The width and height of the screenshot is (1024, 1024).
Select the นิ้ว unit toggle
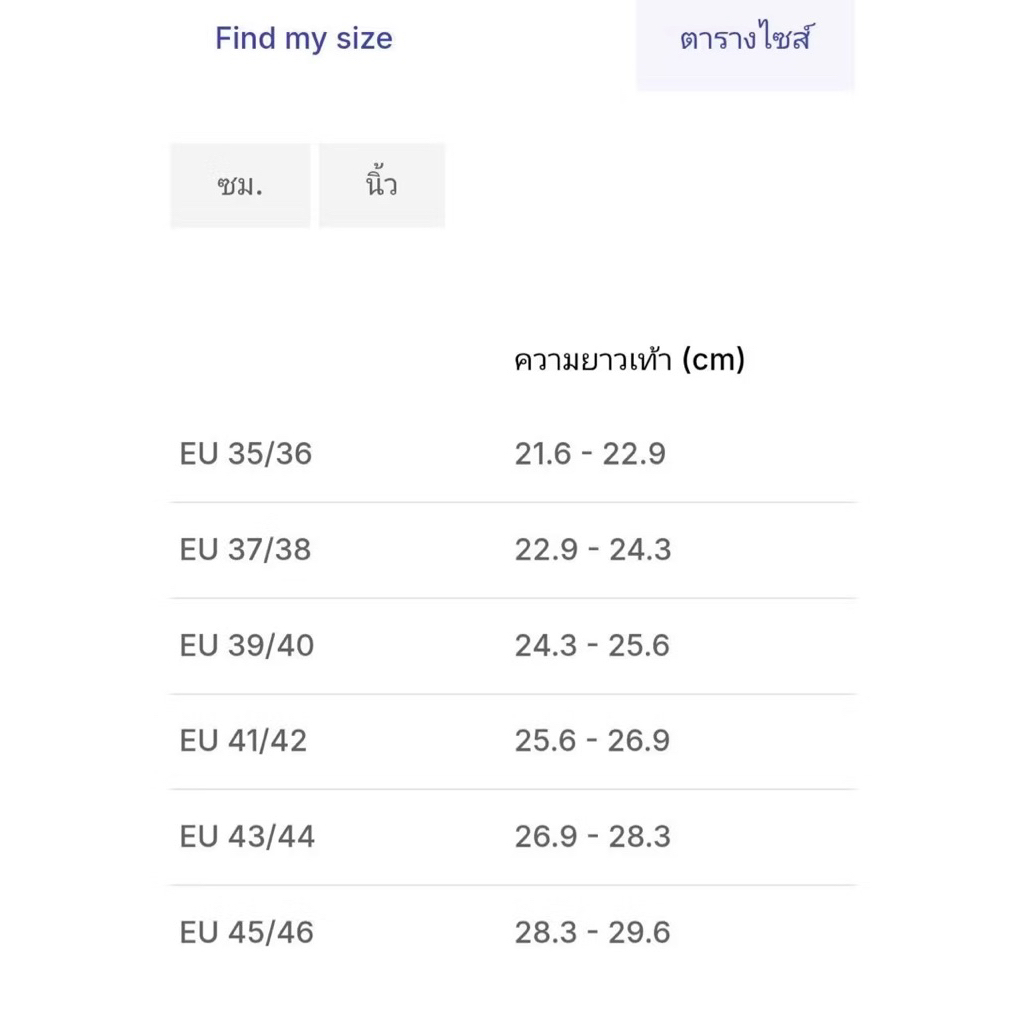382,185
